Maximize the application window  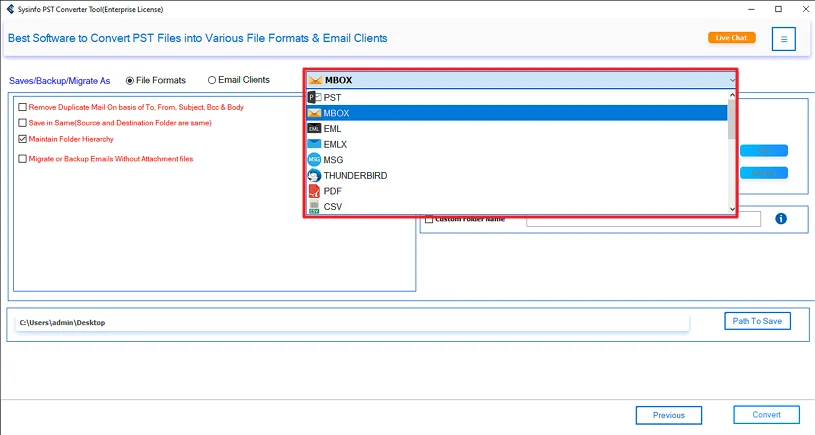778,9
